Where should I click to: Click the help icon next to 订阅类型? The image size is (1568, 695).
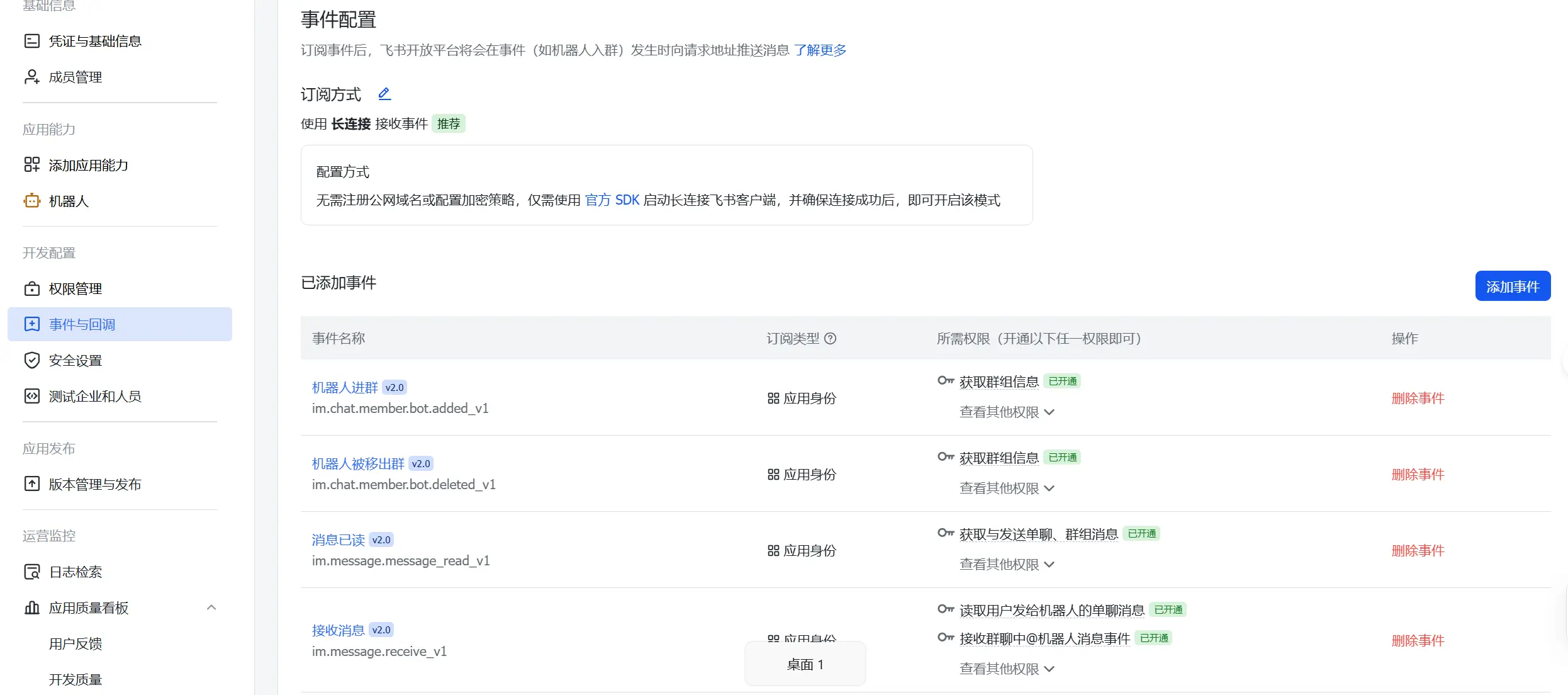(x=831, y=339)
